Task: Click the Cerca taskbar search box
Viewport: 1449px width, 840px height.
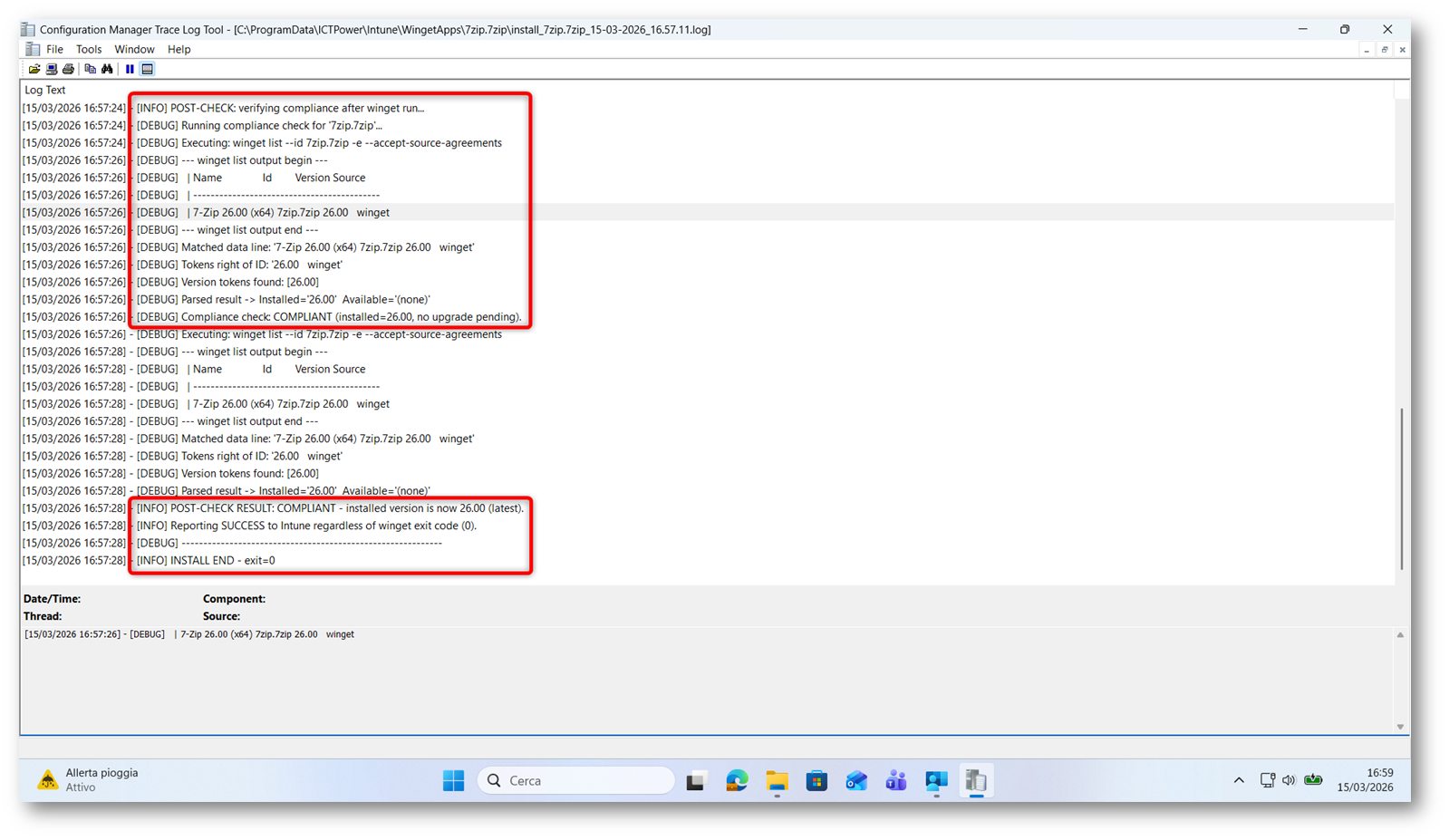Action: [576, 780]
